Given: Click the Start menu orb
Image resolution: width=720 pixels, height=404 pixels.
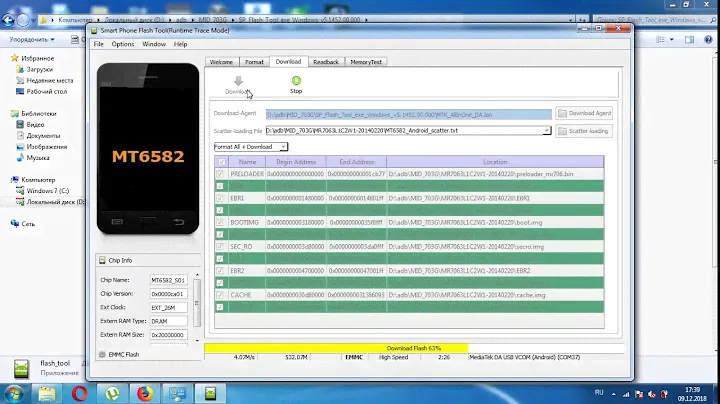Looking at the screenshot, I should tap(17, 393).
